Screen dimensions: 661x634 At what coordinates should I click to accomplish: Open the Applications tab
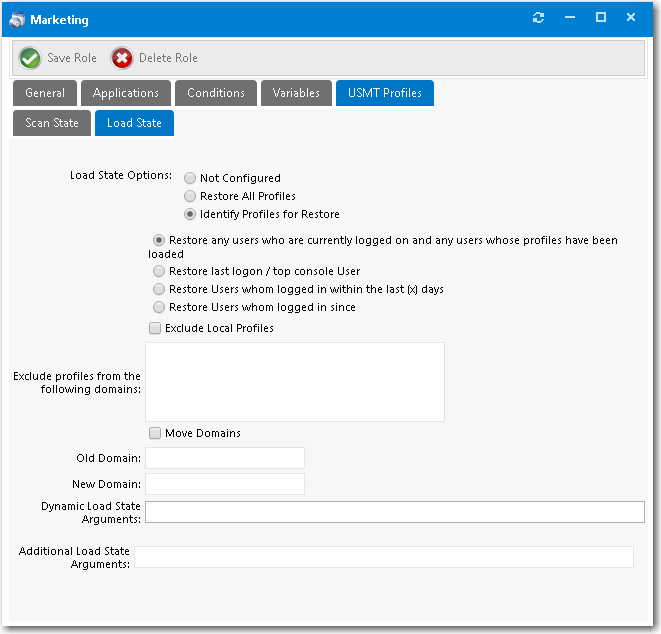[x=125, y=93]
